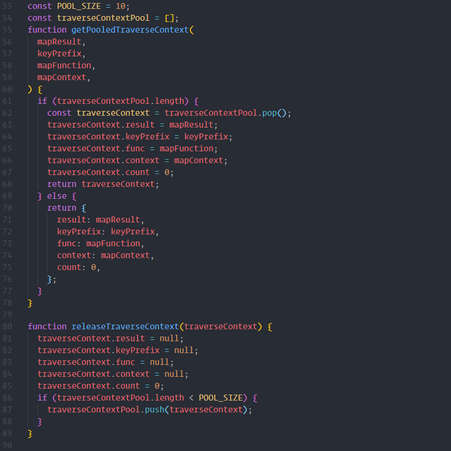
Task: Click the mapFunction parameter on line 58
Action: point(64,65)
